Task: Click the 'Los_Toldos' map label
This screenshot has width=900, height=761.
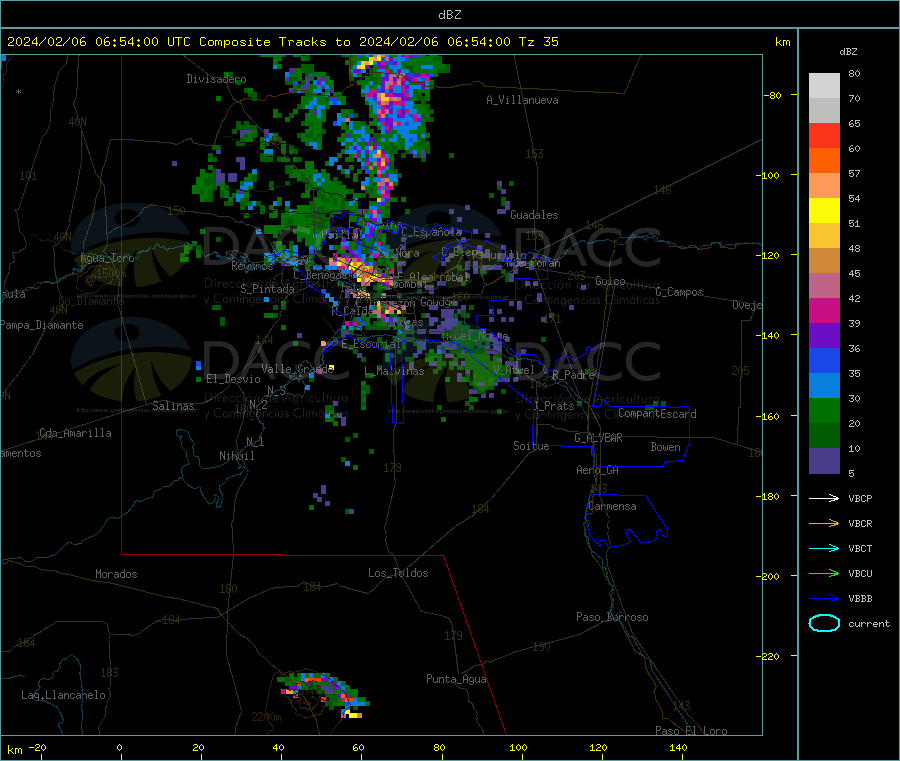Action: pos(398,573)
